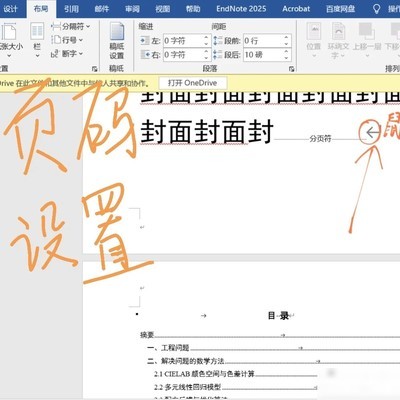Click the 目录 heading in document
Viewport: 400px width, 400px height.
tap(278, 315)
